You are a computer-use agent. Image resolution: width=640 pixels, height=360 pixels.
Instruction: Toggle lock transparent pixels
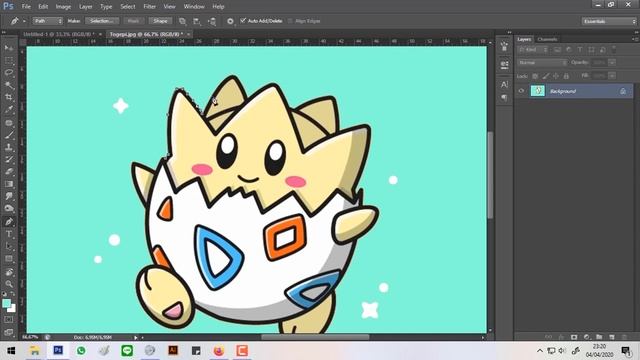[x=535, y=76]
